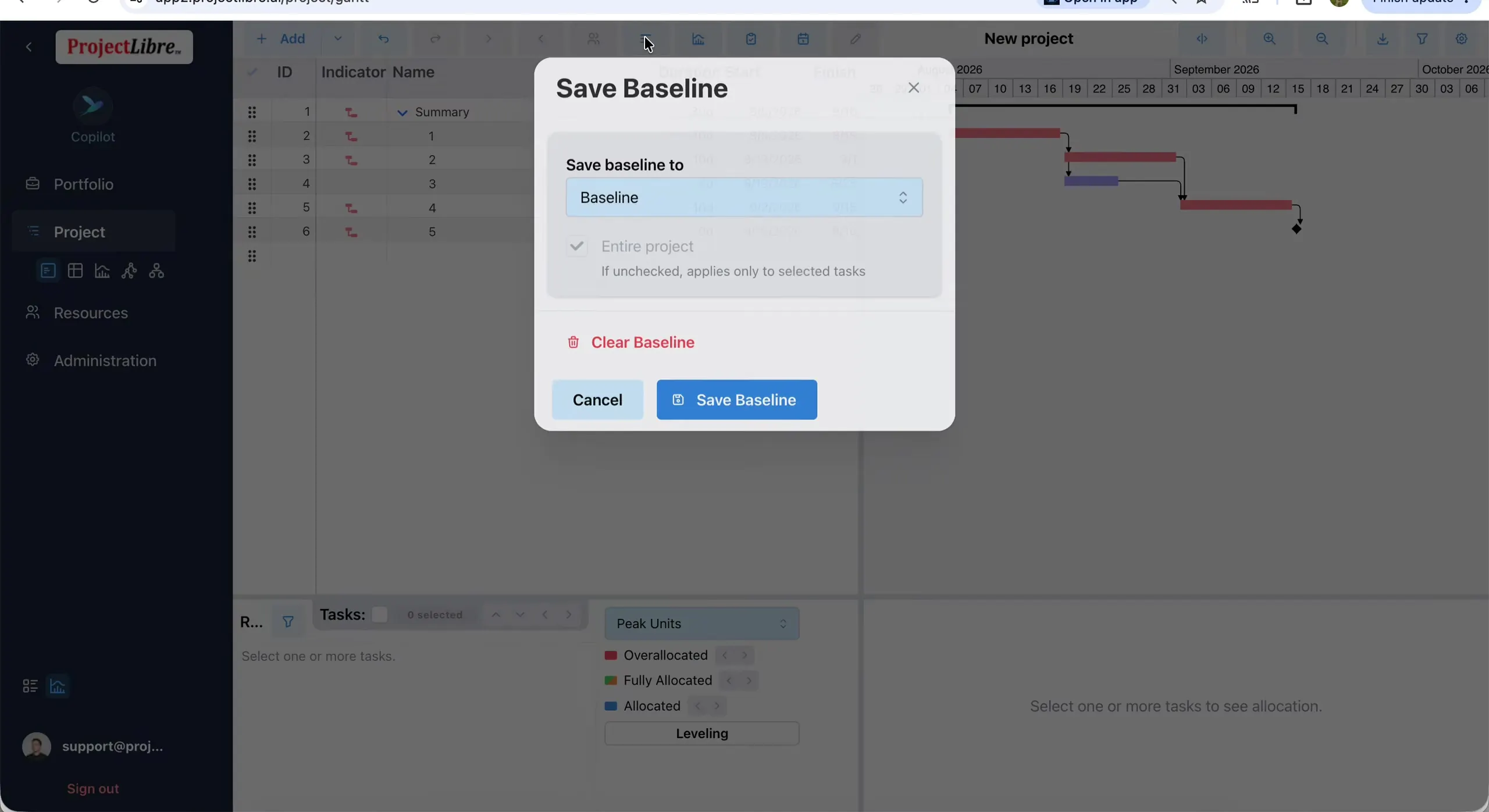The image size is (1489, 812).
Task: Click next arrow beside Overallocated
Action: [x=744, y=656]
